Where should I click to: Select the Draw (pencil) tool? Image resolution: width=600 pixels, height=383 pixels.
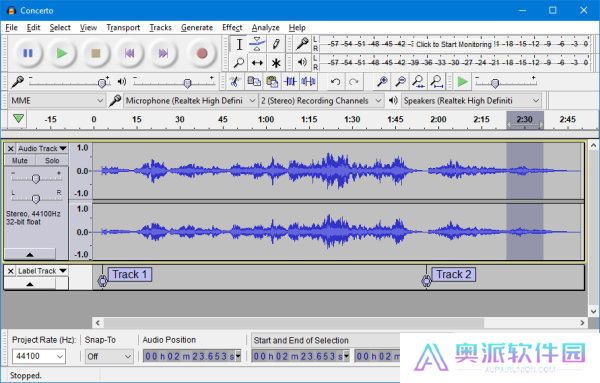coord(276,44)
